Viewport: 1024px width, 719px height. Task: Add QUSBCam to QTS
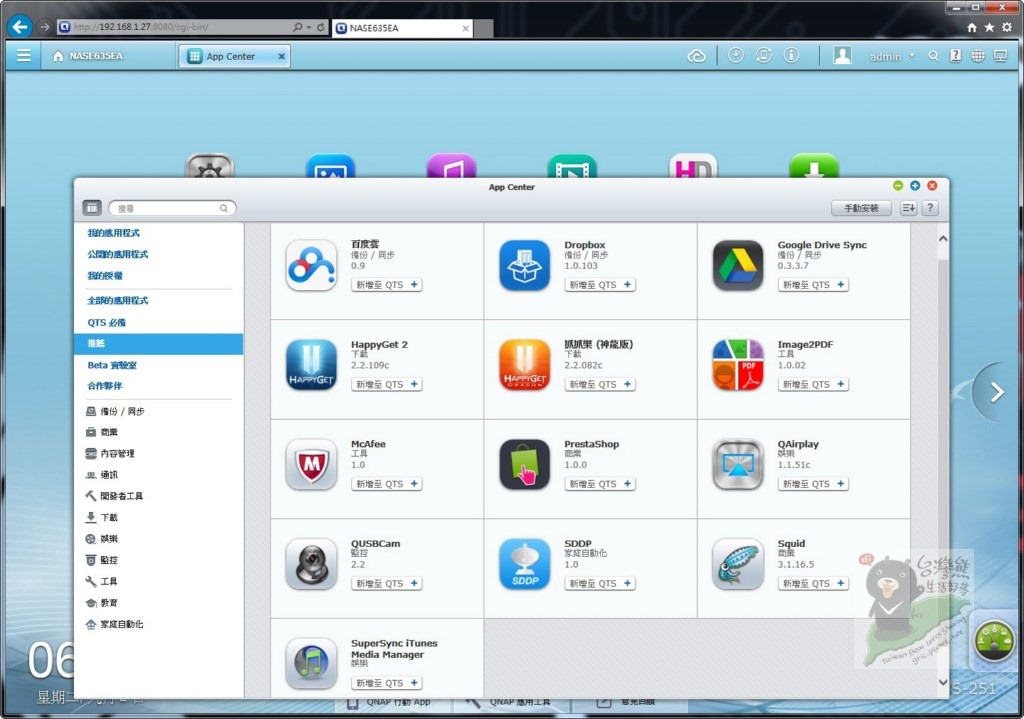[387, 583]
